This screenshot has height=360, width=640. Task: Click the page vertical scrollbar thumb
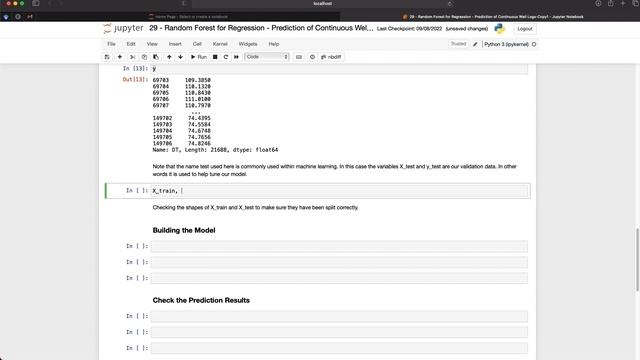[637, 260]
